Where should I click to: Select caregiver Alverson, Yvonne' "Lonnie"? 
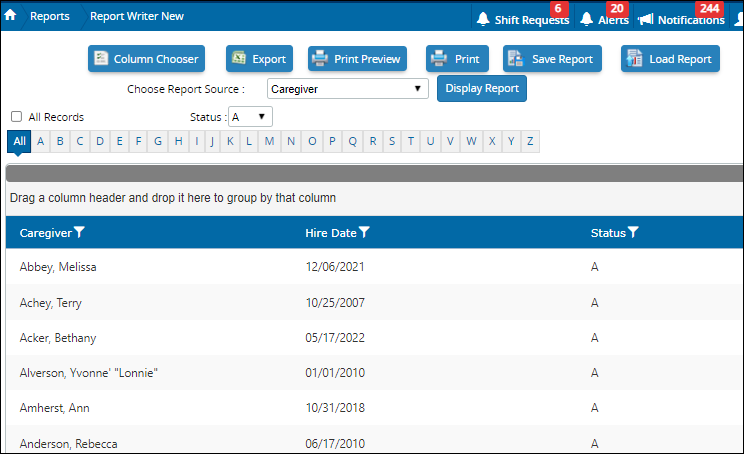click(89, 373)
